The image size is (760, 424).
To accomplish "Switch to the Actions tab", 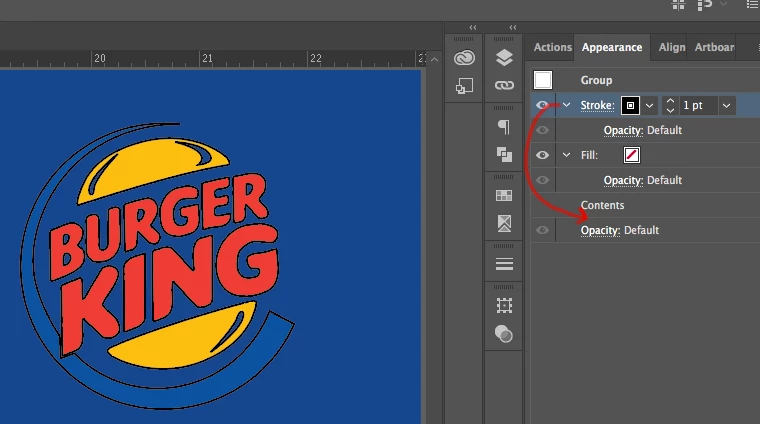I will pyautogui.click(x=553, y=47).
